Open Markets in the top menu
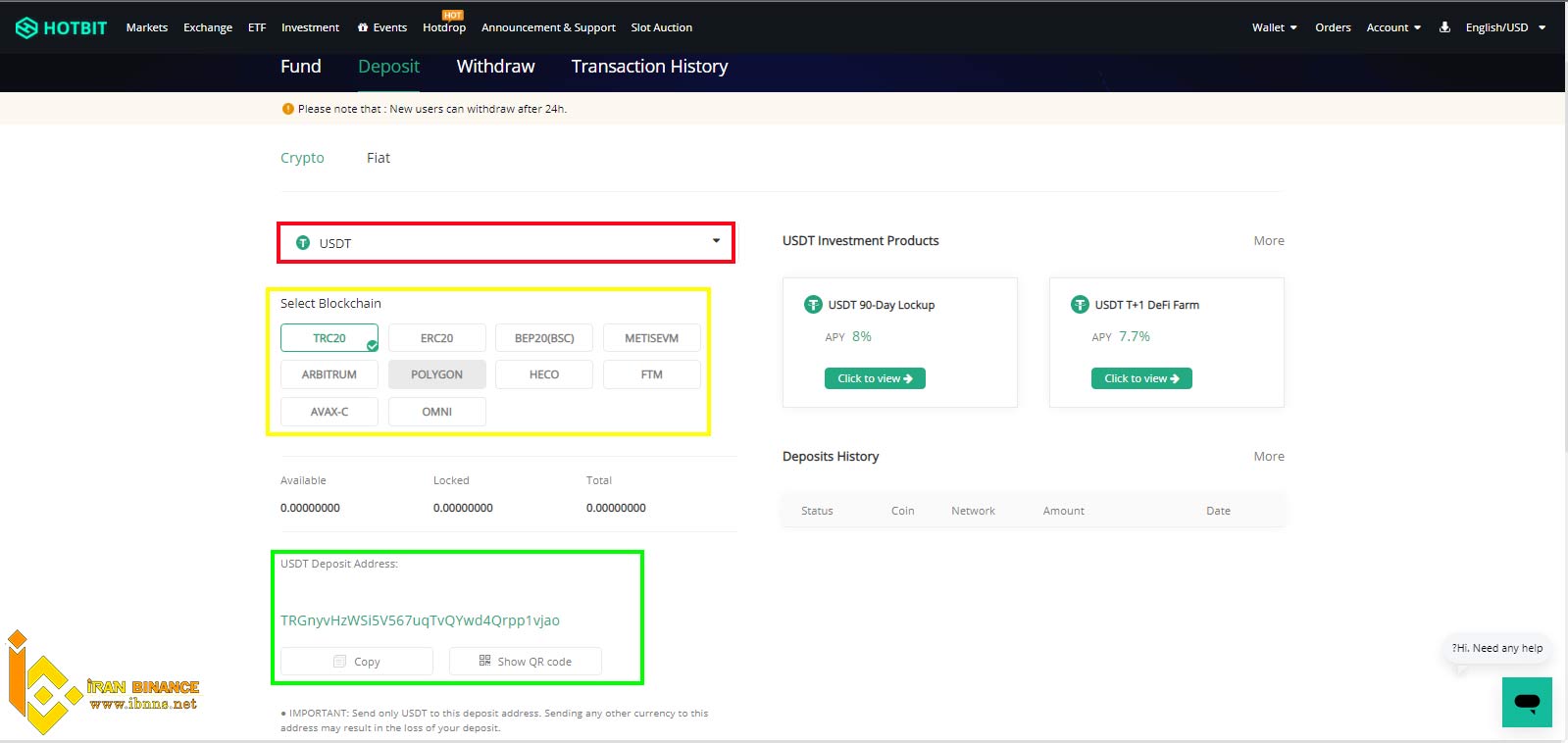 [x=147, y=27]
